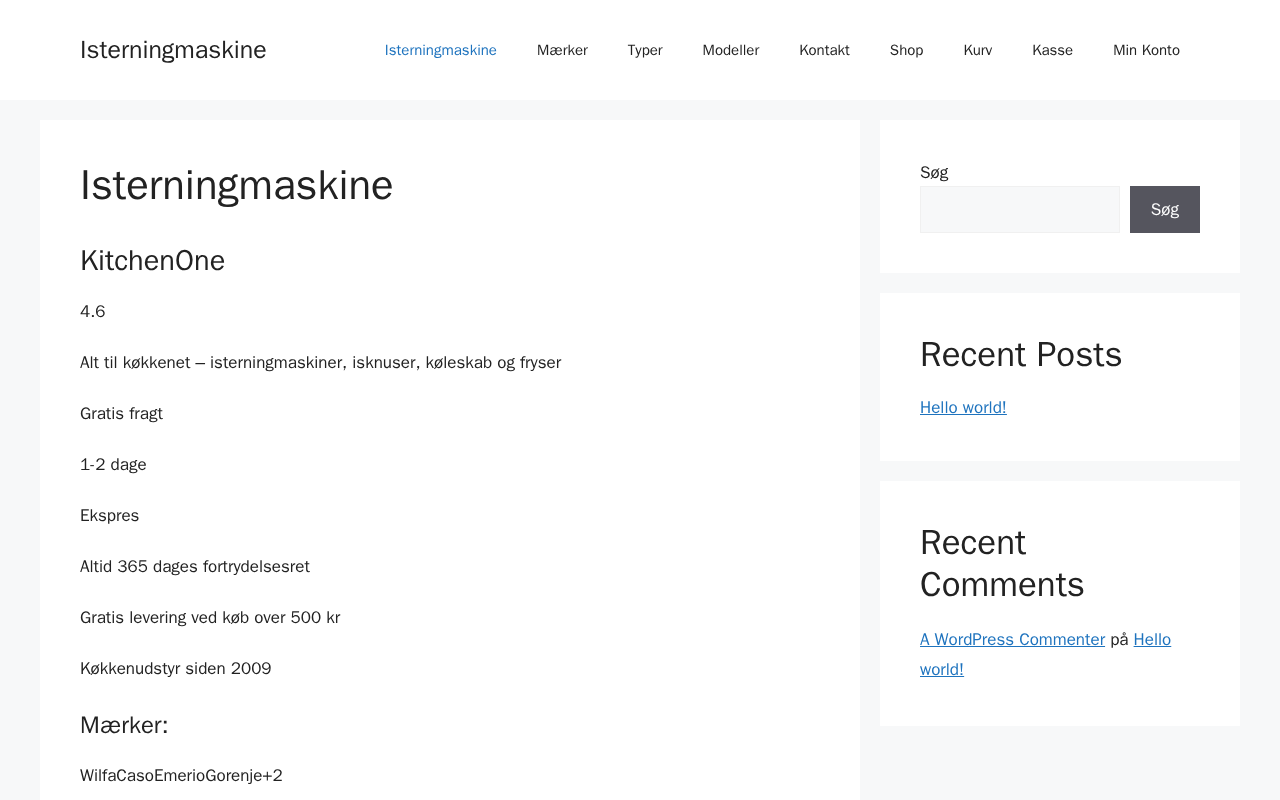Viewport: 1280px width, 800px height.
Task: Click the WilfaCasoEmerioGorenje+2 brand text
Action: [x=181, y=775]
